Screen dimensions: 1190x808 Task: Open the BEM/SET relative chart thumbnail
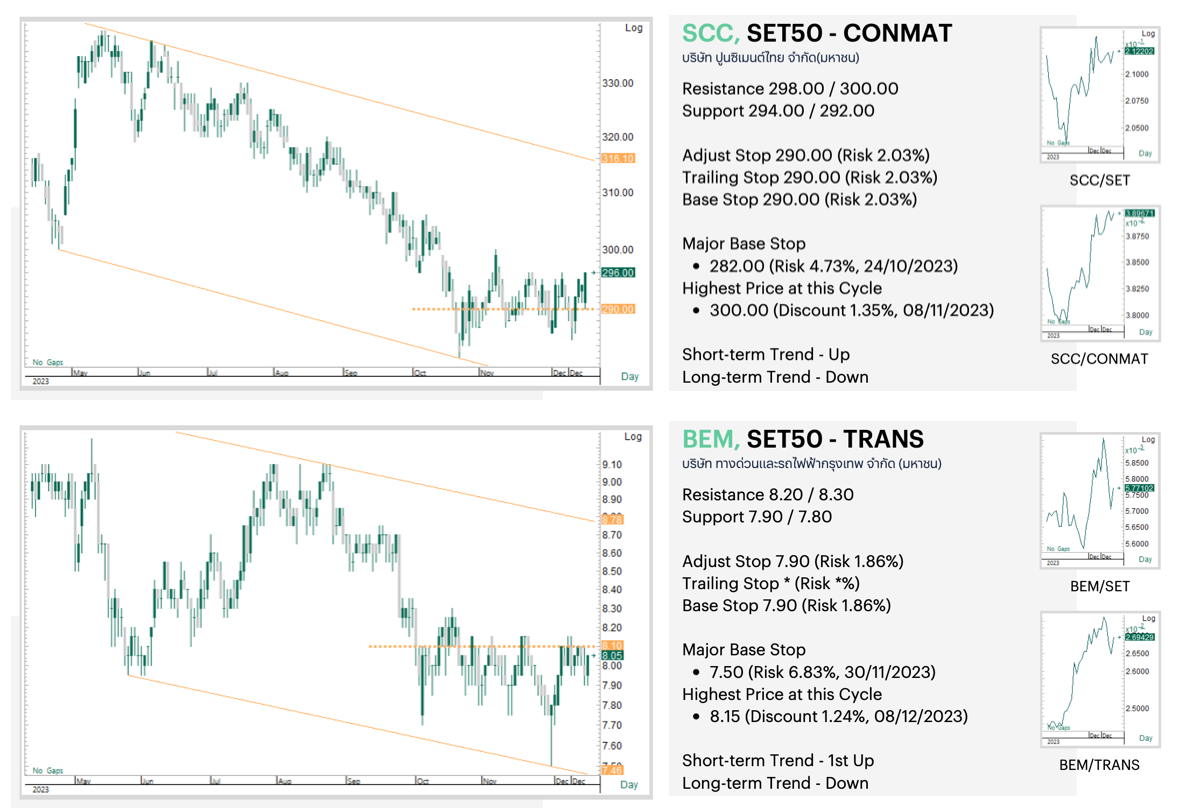[x=1100, y=501]
